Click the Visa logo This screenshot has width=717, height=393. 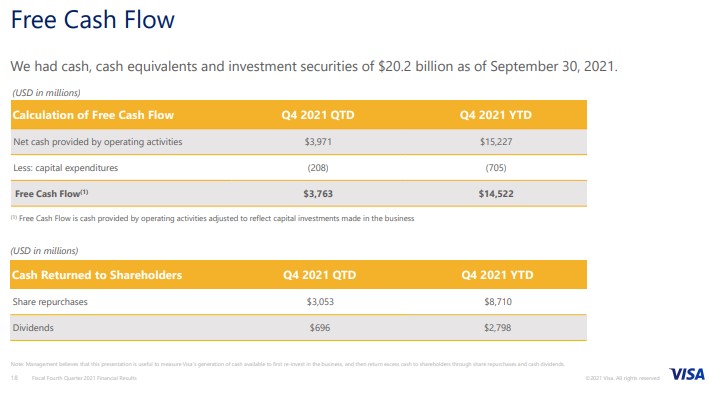pyautogui.click(x=687, y=374)
